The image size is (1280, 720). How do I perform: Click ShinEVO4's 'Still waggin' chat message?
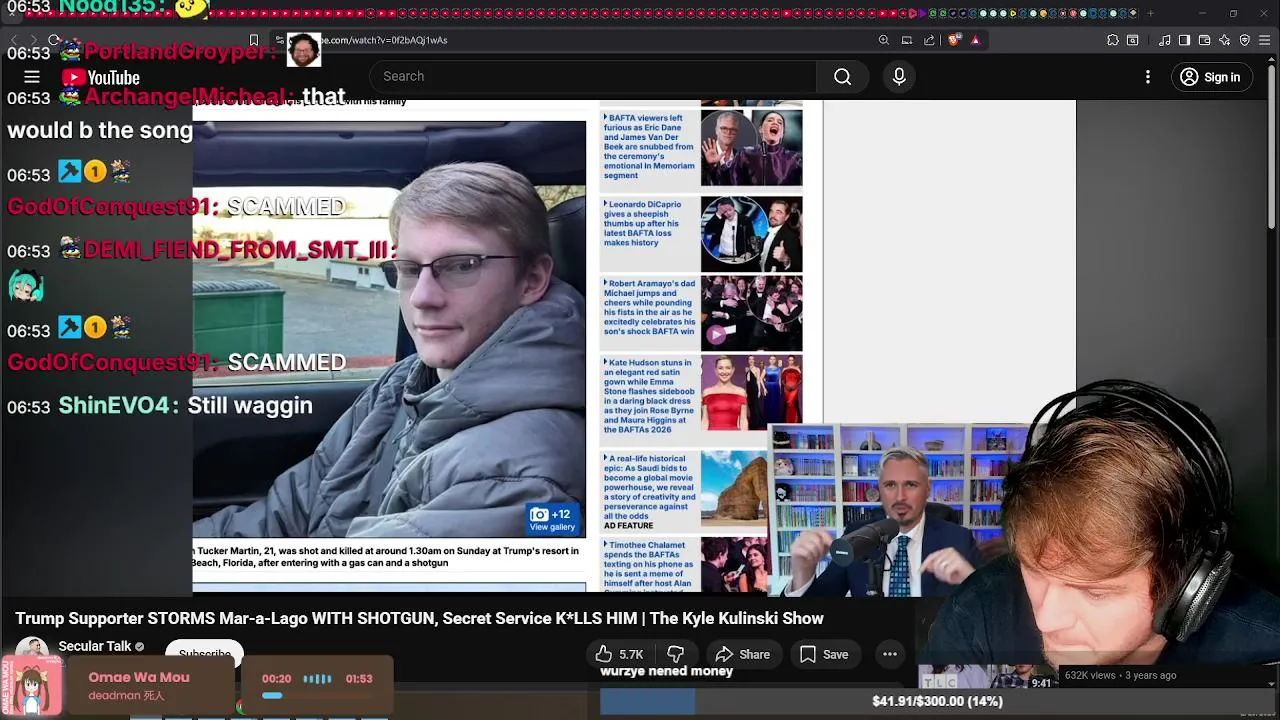[250, 405]
